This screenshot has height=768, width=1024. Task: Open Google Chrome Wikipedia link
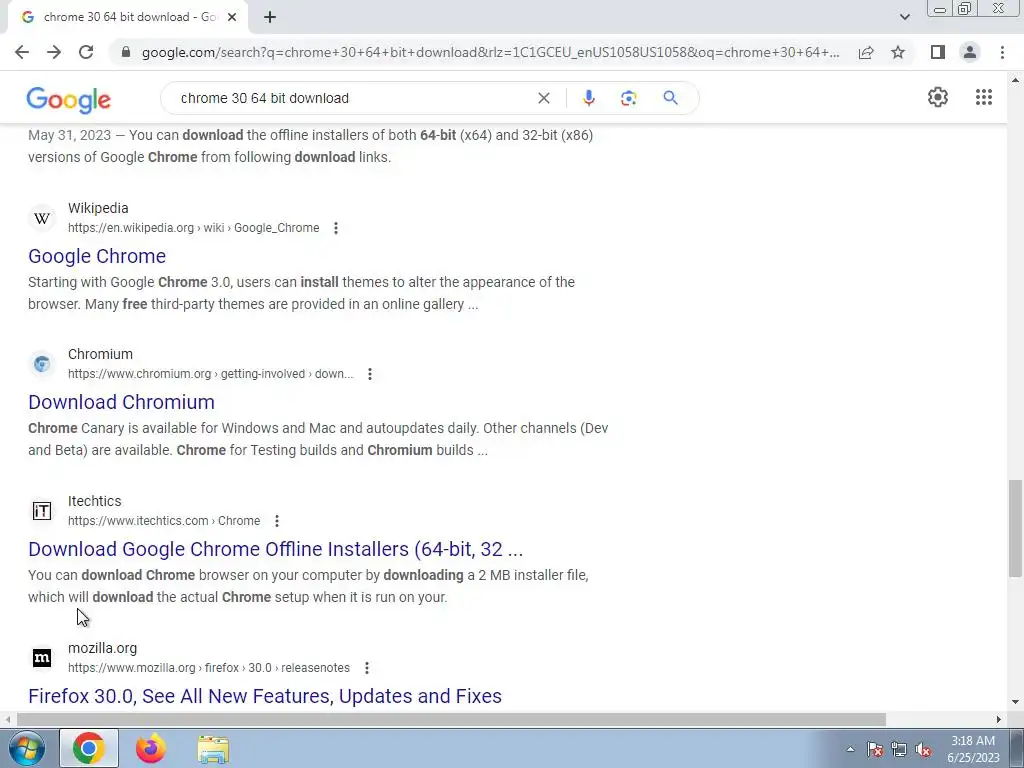(97, 256)
